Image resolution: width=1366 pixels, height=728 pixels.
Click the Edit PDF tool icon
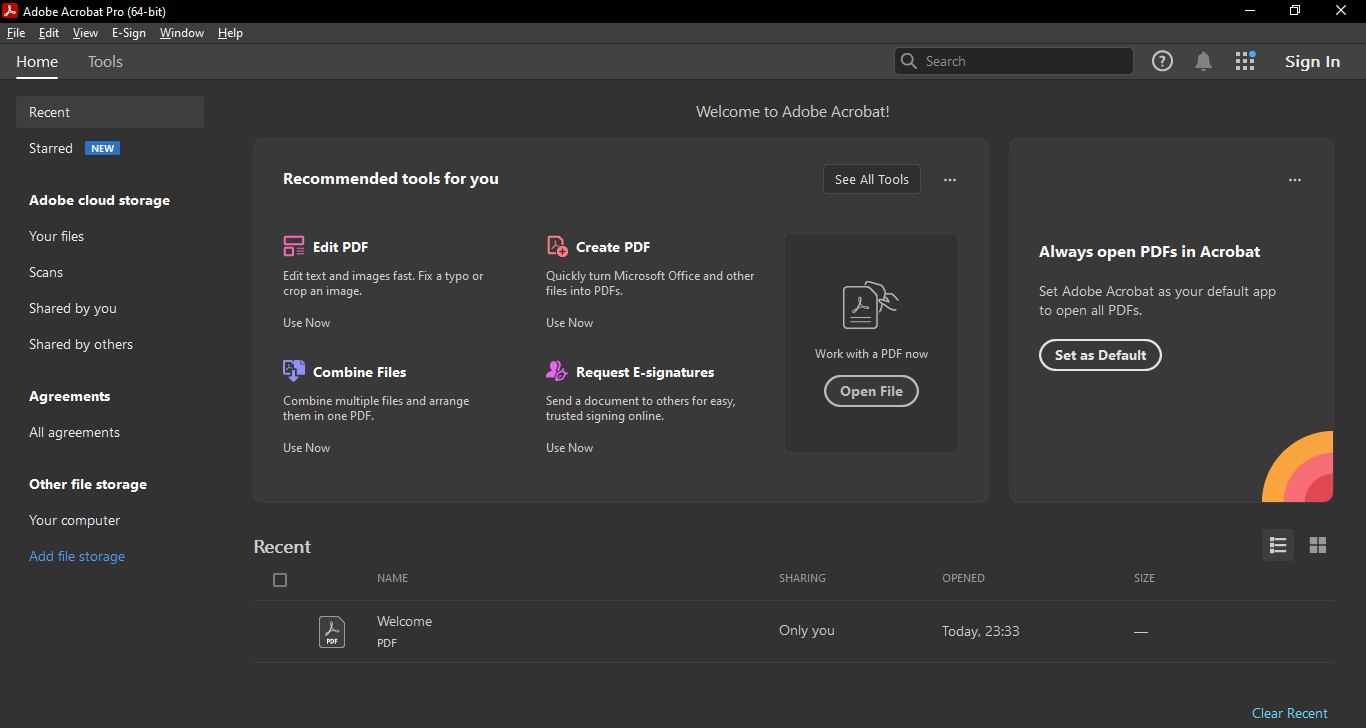(294, 246)
